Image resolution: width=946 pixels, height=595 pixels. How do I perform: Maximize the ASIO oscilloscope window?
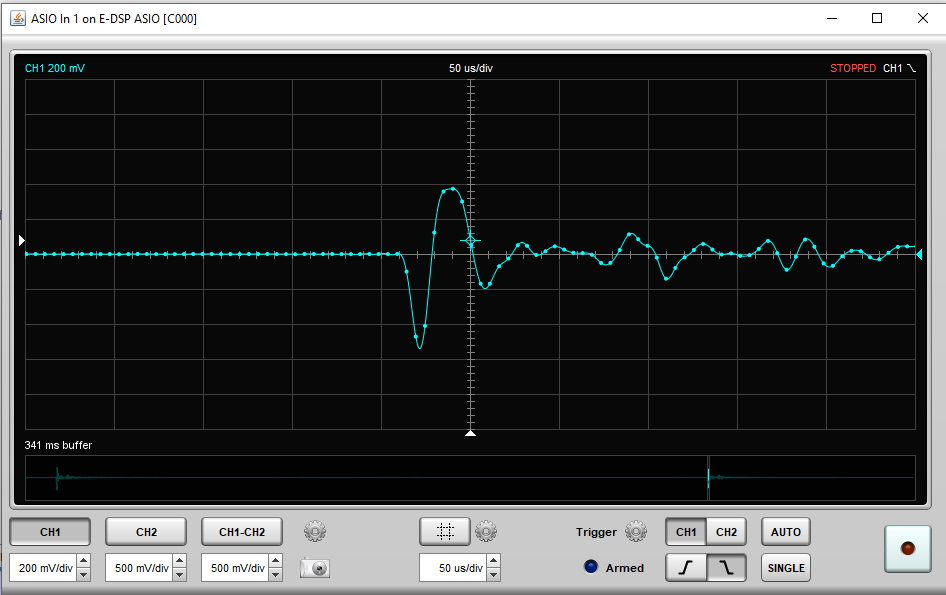(x=877, y=18)
